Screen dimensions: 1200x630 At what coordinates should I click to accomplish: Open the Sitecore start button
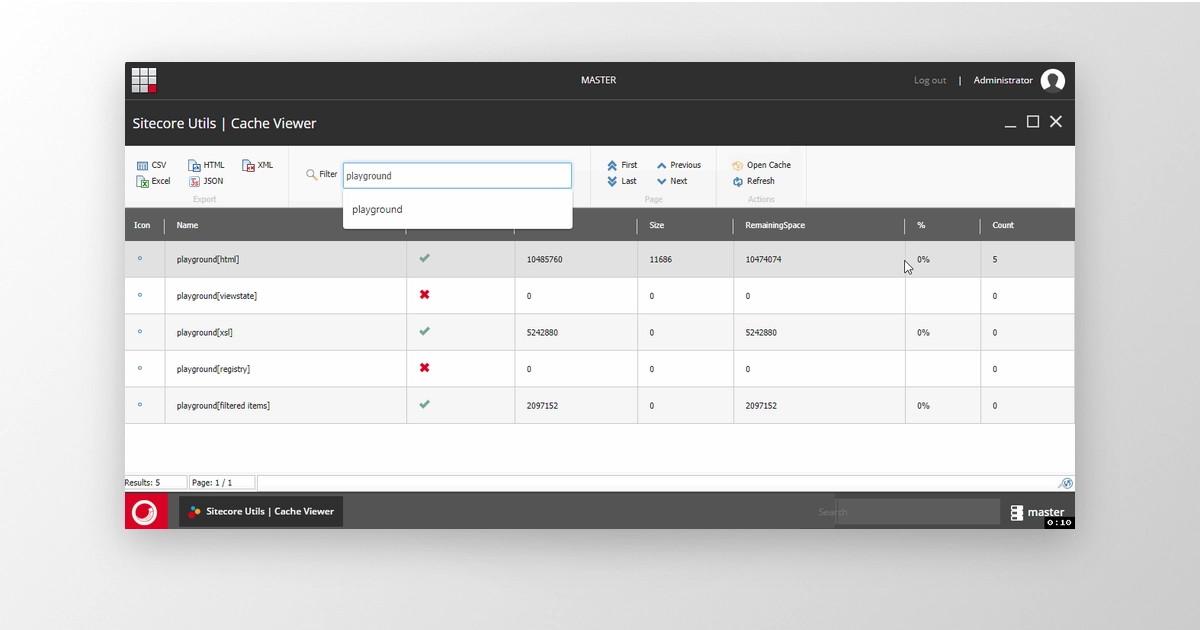tap(146, 511)
